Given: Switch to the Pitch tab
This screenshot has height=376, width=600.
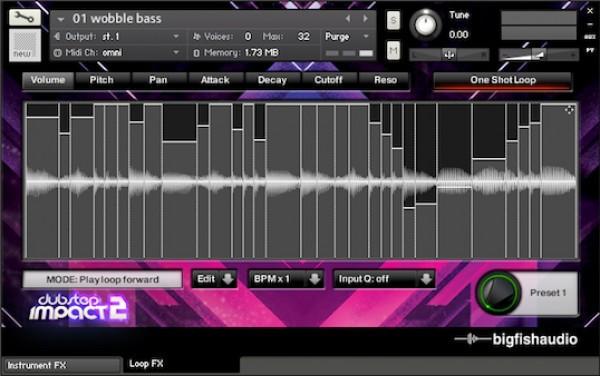Looking at the screenshot, I should tap(101, 80).
